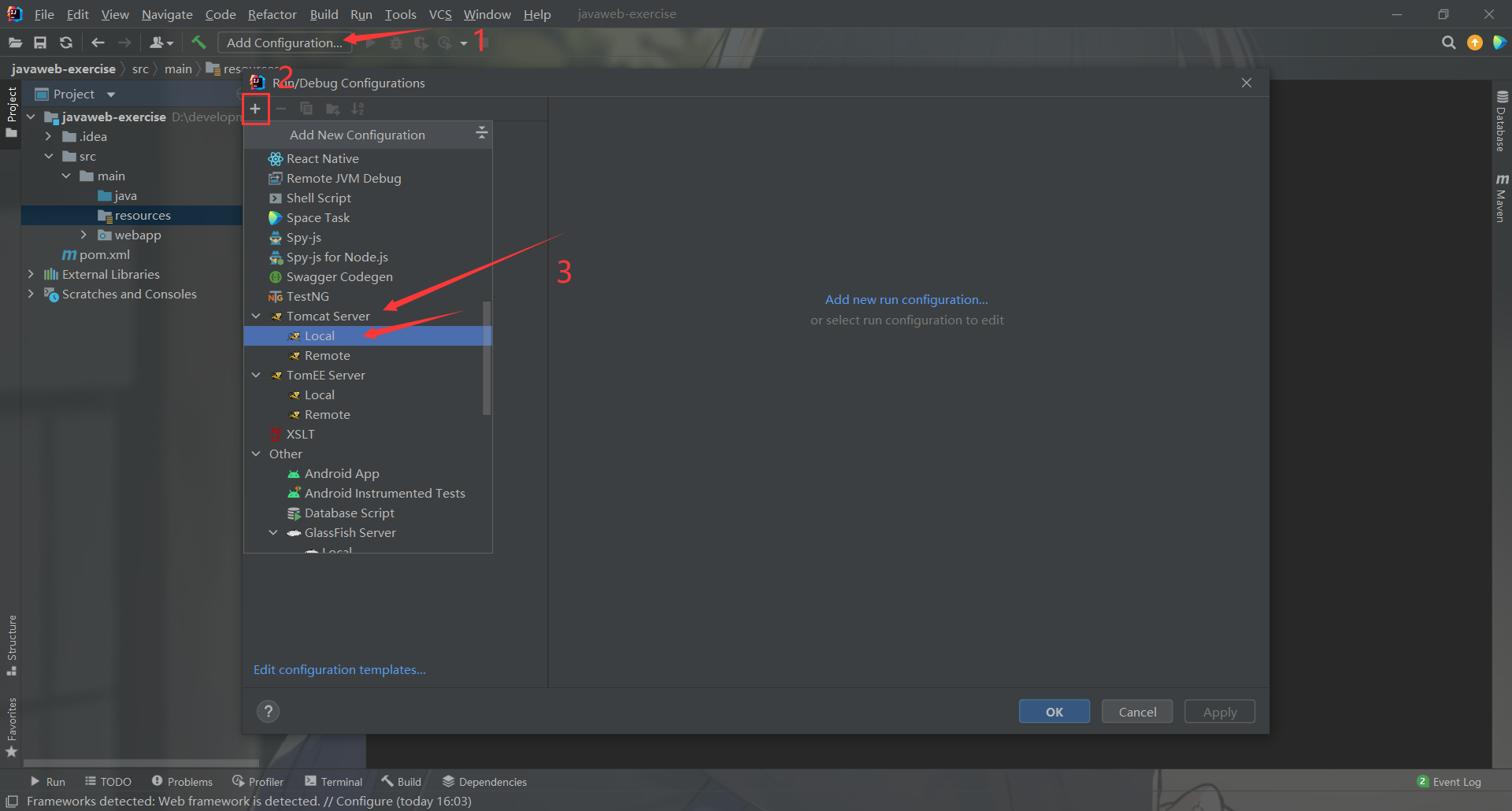The height and width of the screenshot is (811, 1512).
Task: Click the Apply button
Action: (1220, 712)
